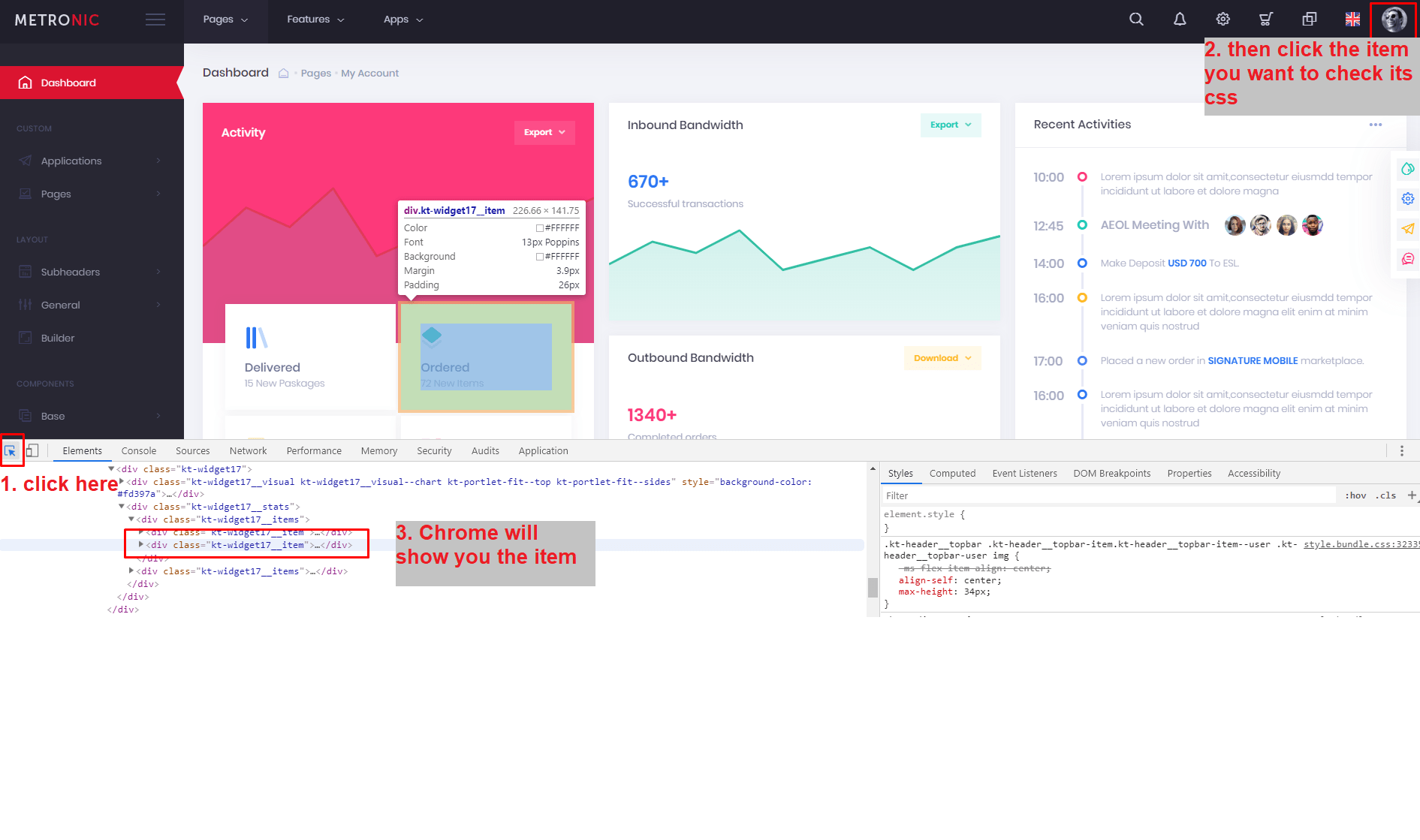The height and width of the screenshot is (840, 1420).
Task: Open the Export dropdown on Inbound Bandwidth
Action: click(x=950, y=125)
